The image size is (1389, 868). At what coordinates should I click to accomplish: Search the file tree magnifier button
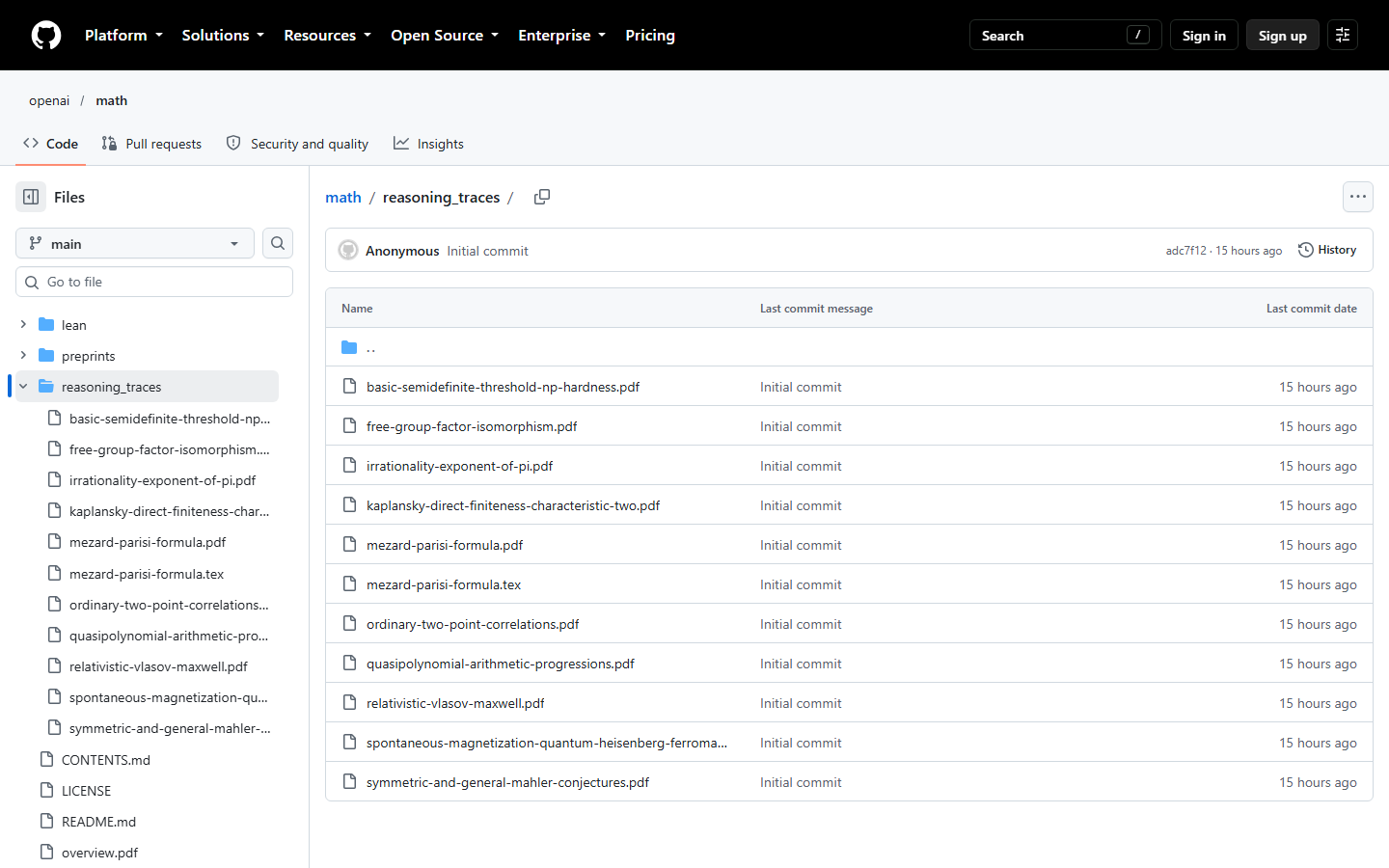278,243
